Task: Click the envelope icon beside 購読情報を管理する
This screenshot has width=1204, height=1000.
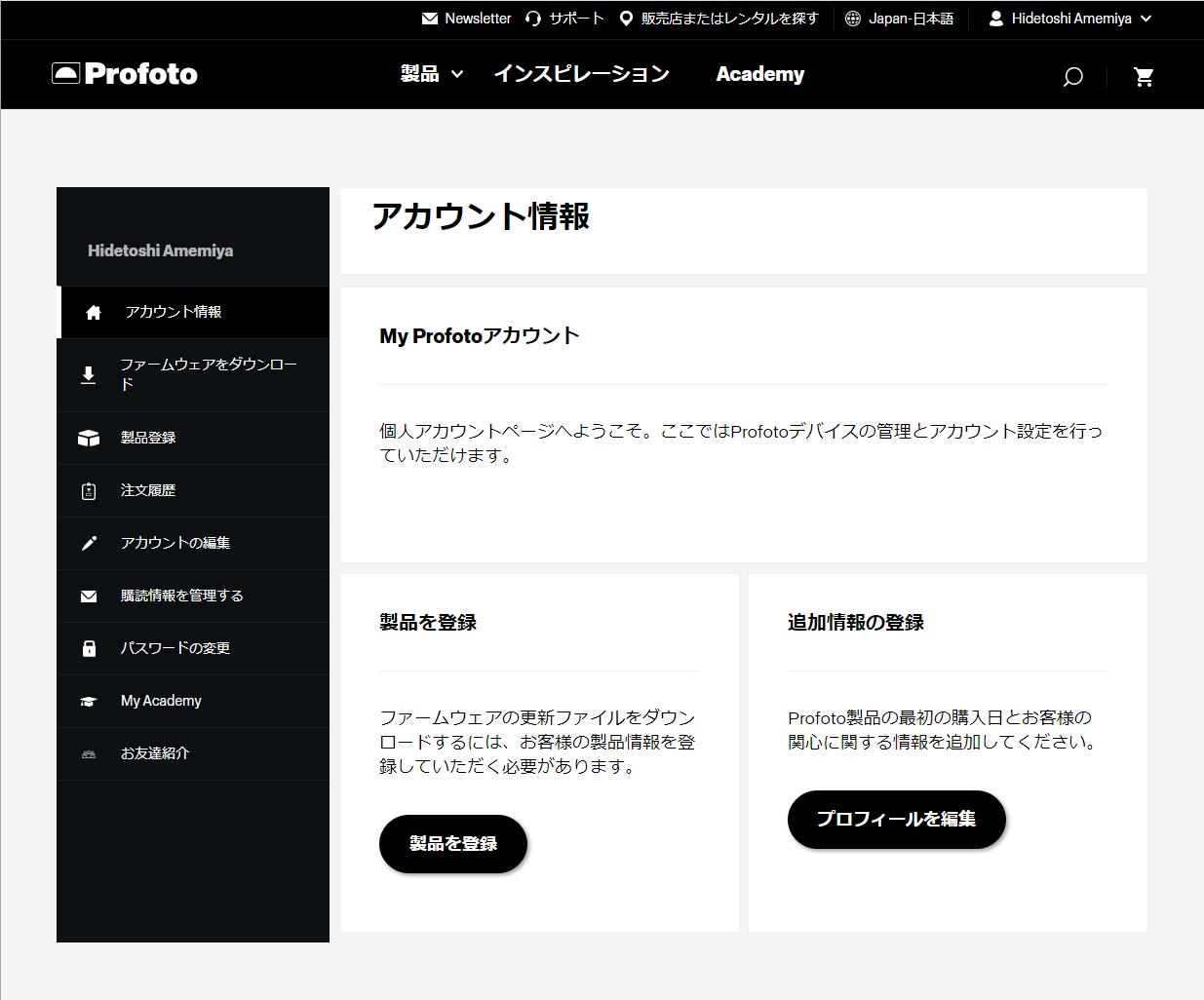Action: (x=89, y=596)
